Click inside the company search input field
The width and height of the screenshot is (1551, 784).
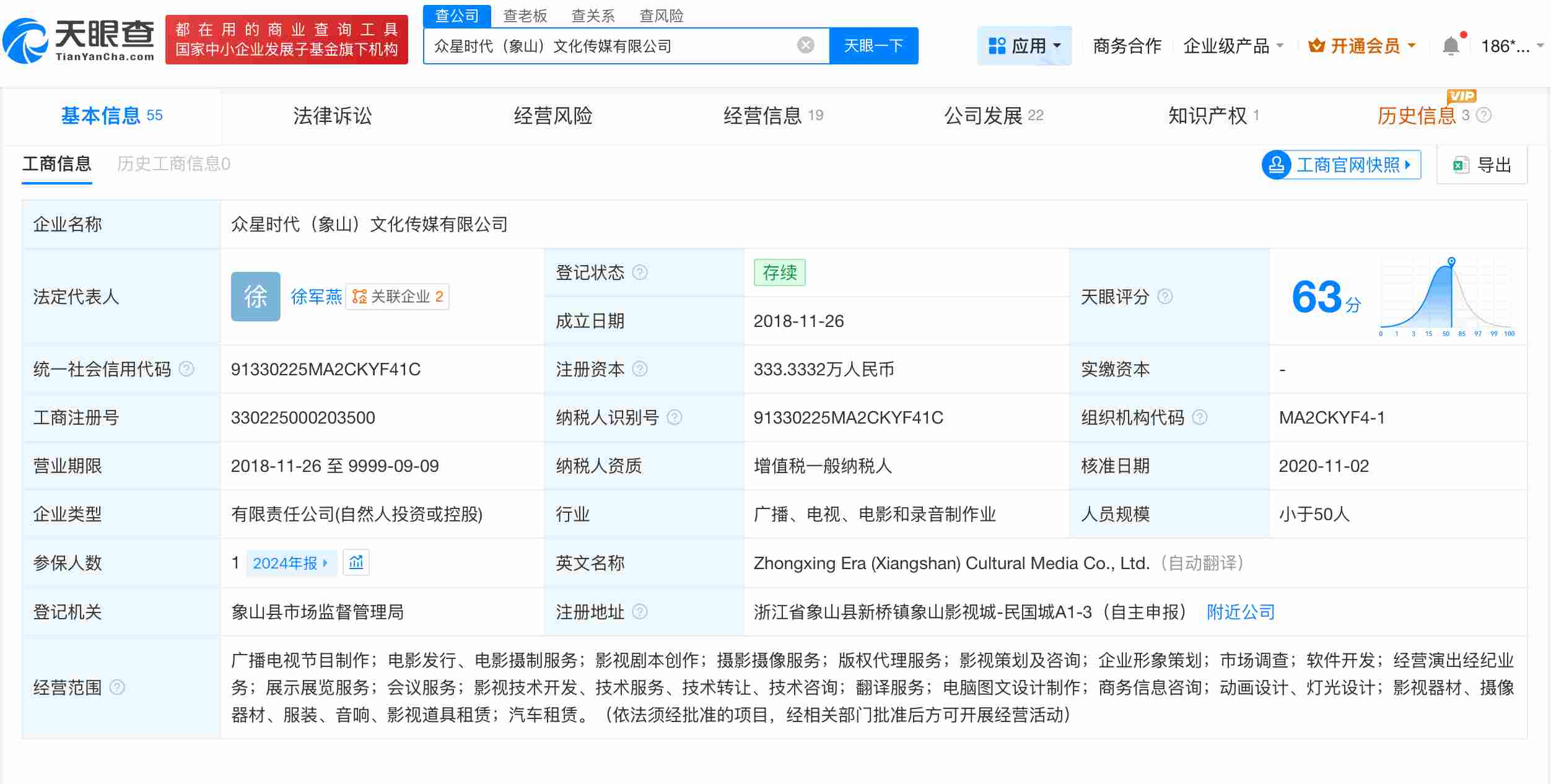pos(619,45)
